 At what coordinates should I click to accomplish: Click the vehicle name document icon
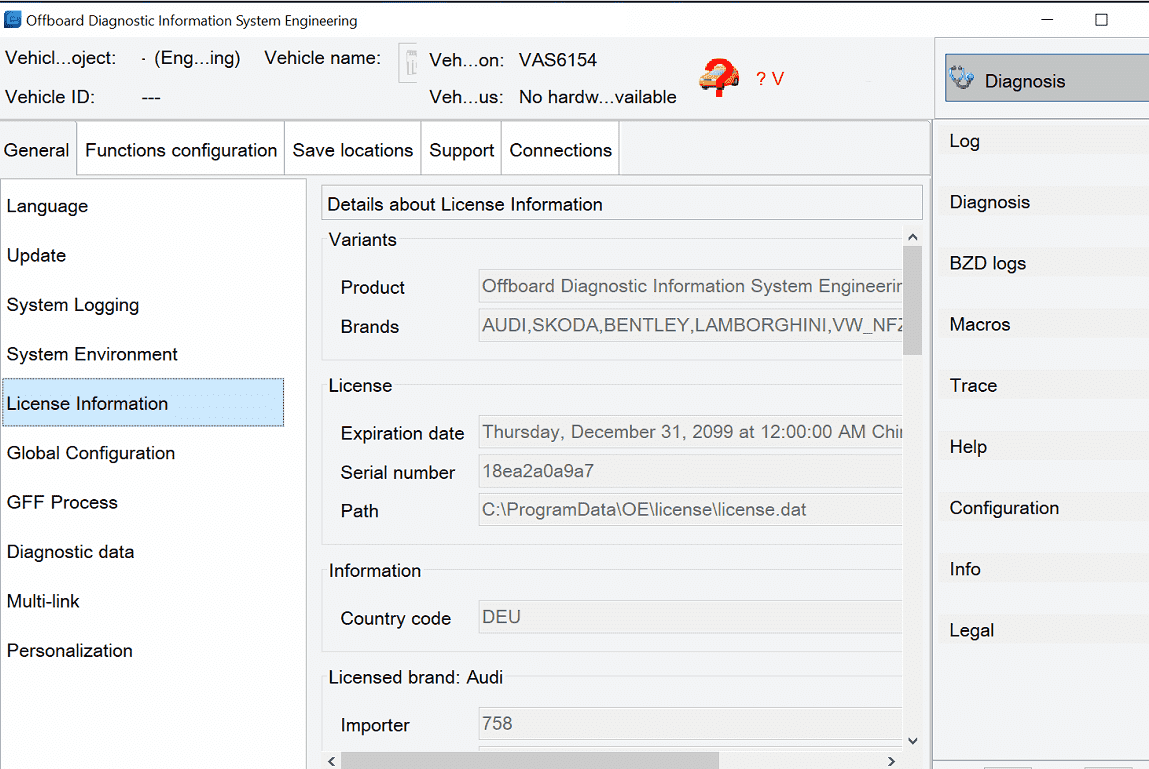408,62
